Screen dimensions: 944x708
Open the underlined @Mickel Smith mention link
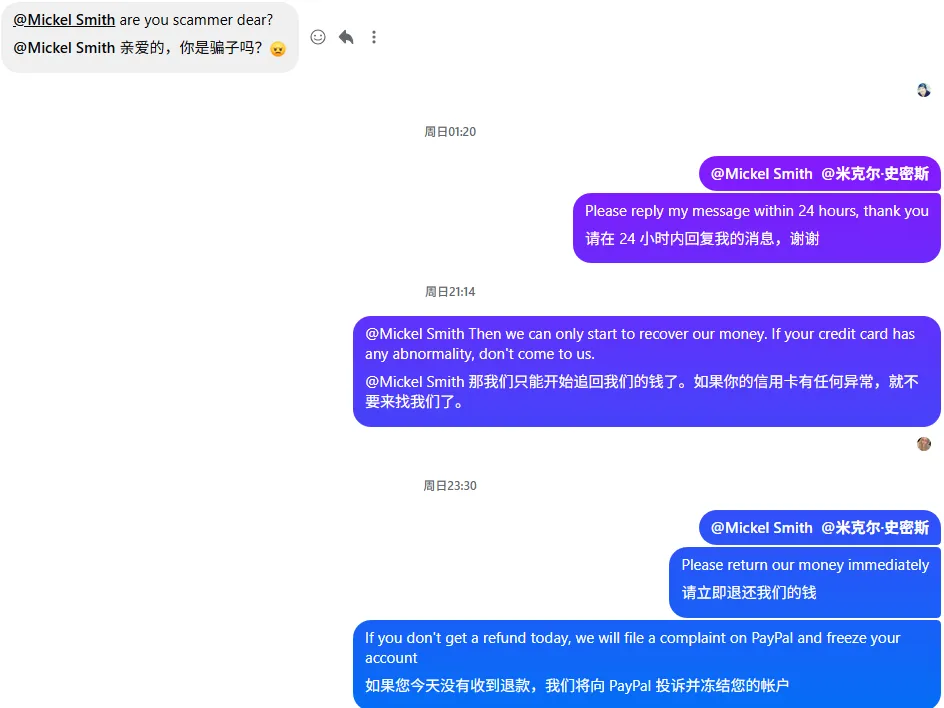(64, 20)
